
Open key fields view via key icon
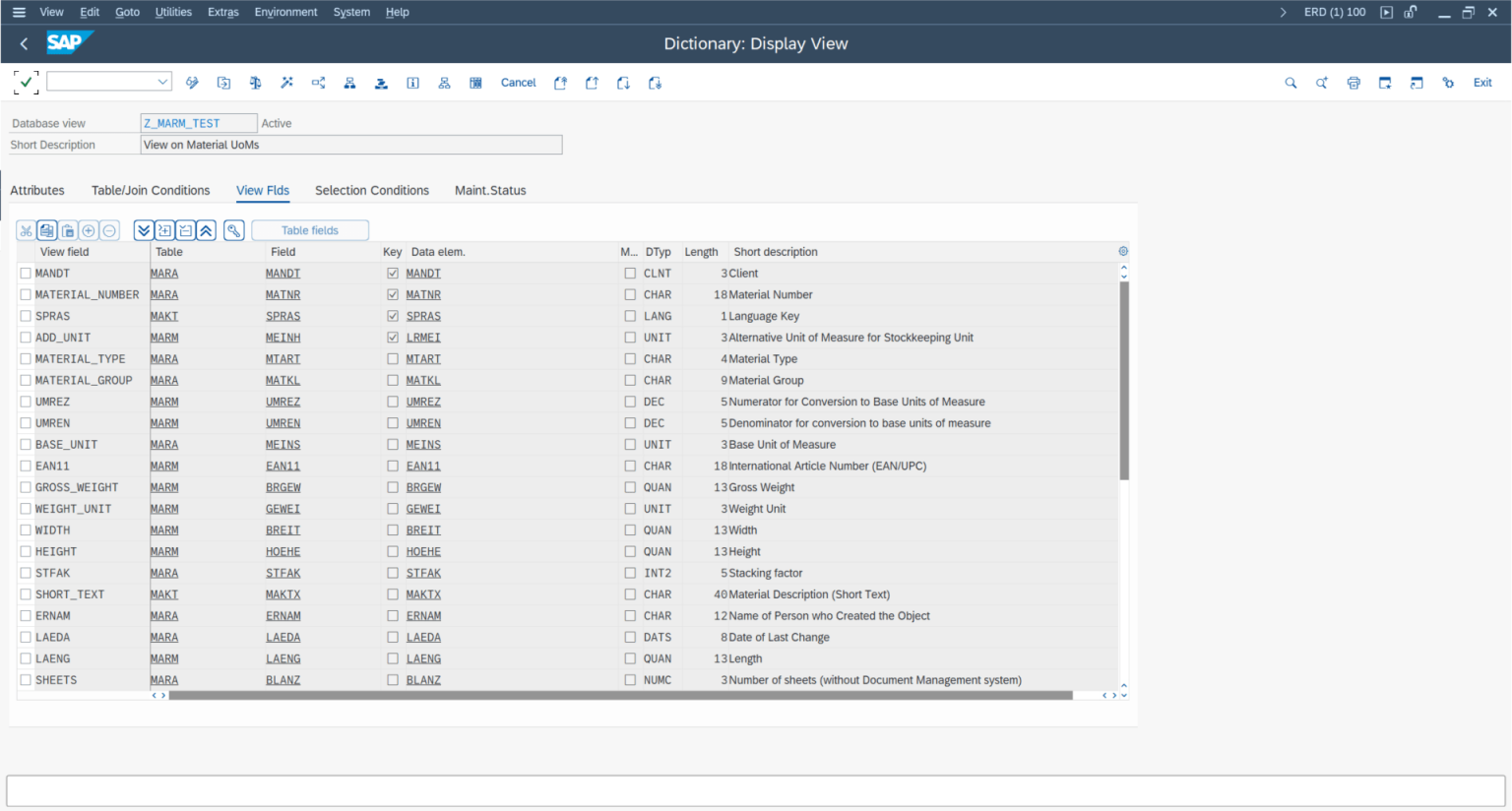point(233,229)
